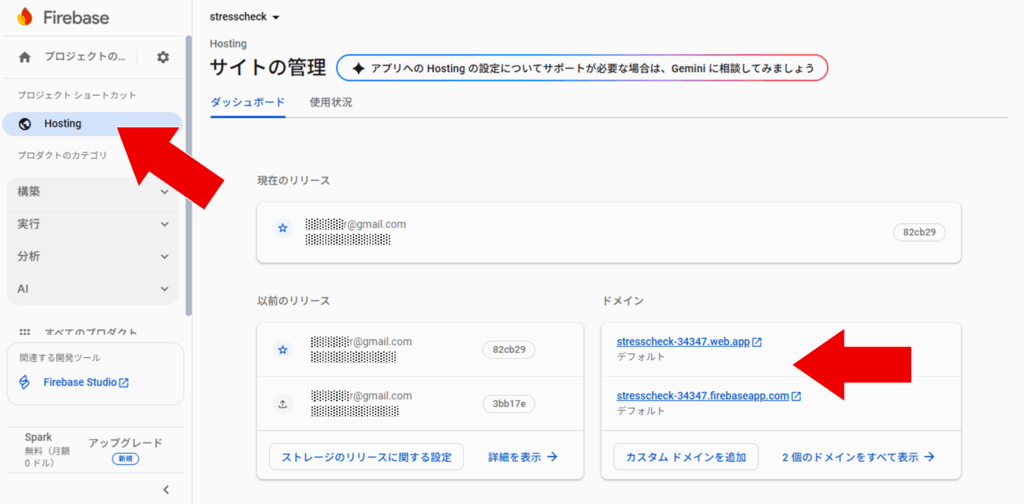The height and width of the screenshot is (504, 1024).
Task: Click プロダクトのカテゴリ label
Action: click(62, 155)
